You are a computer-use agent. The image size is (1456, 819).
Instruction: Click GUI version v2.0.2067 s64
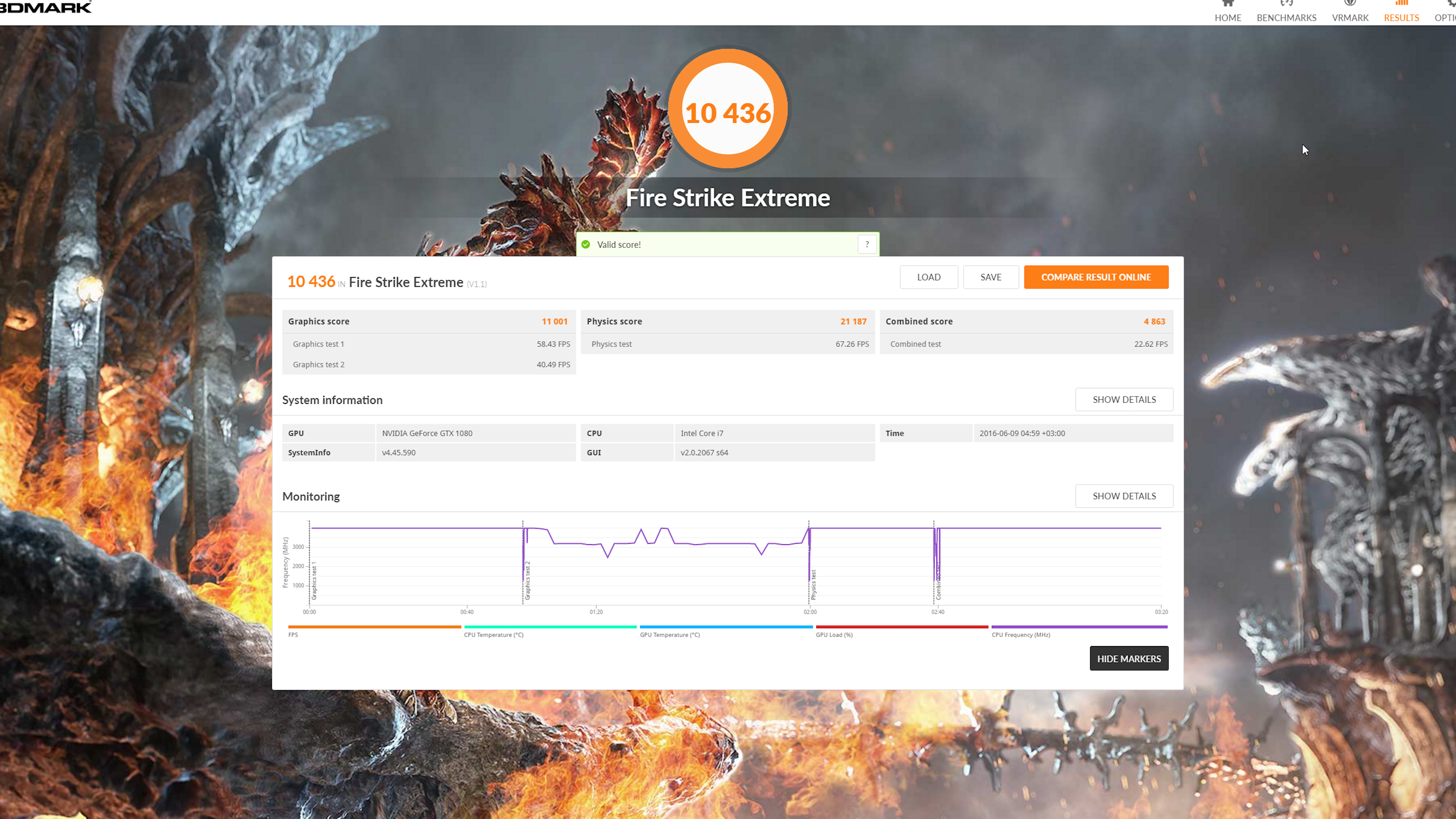(704, 452)
